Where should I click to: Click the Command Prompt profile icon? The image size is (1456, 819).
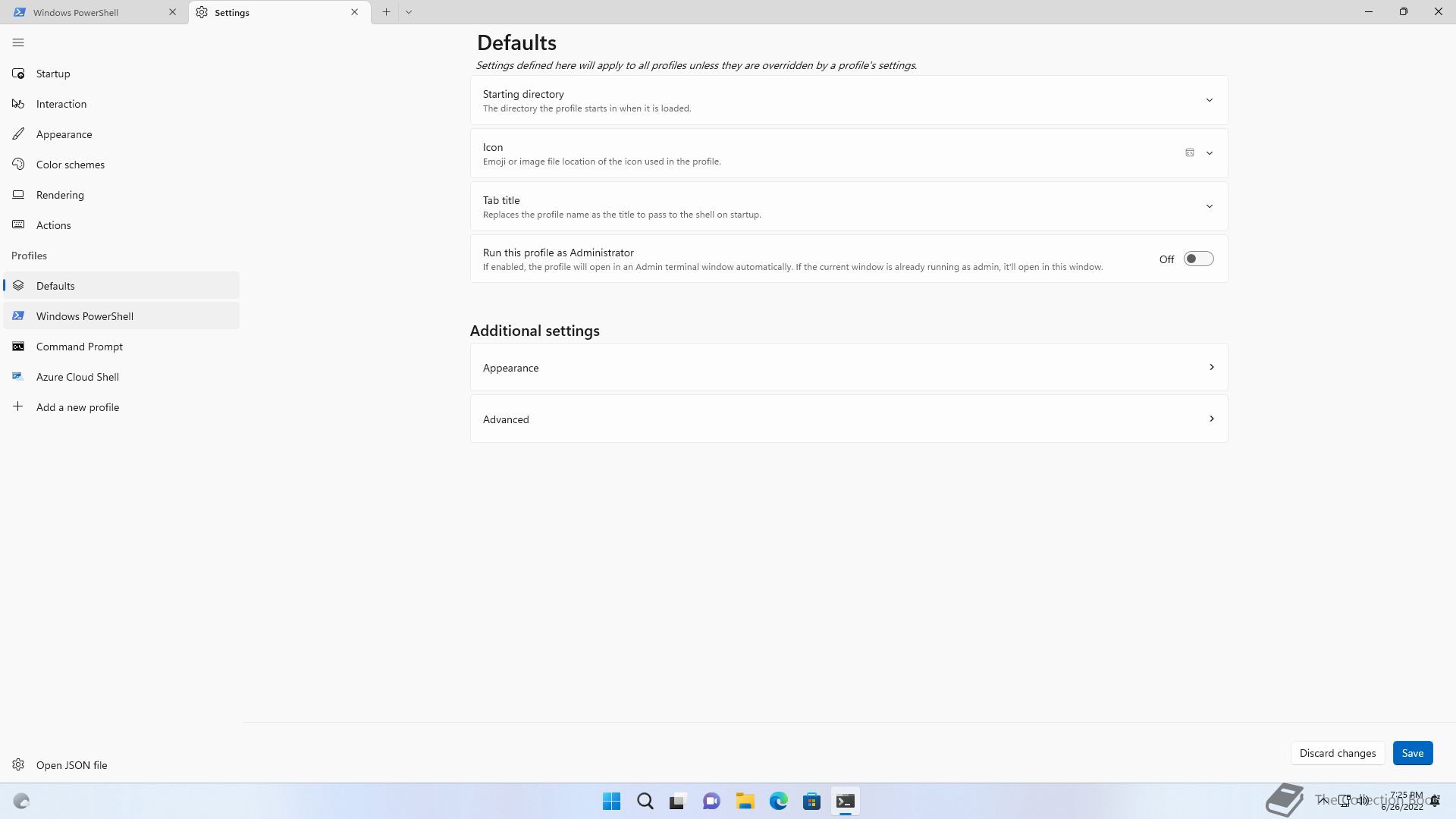click(18, 347)
